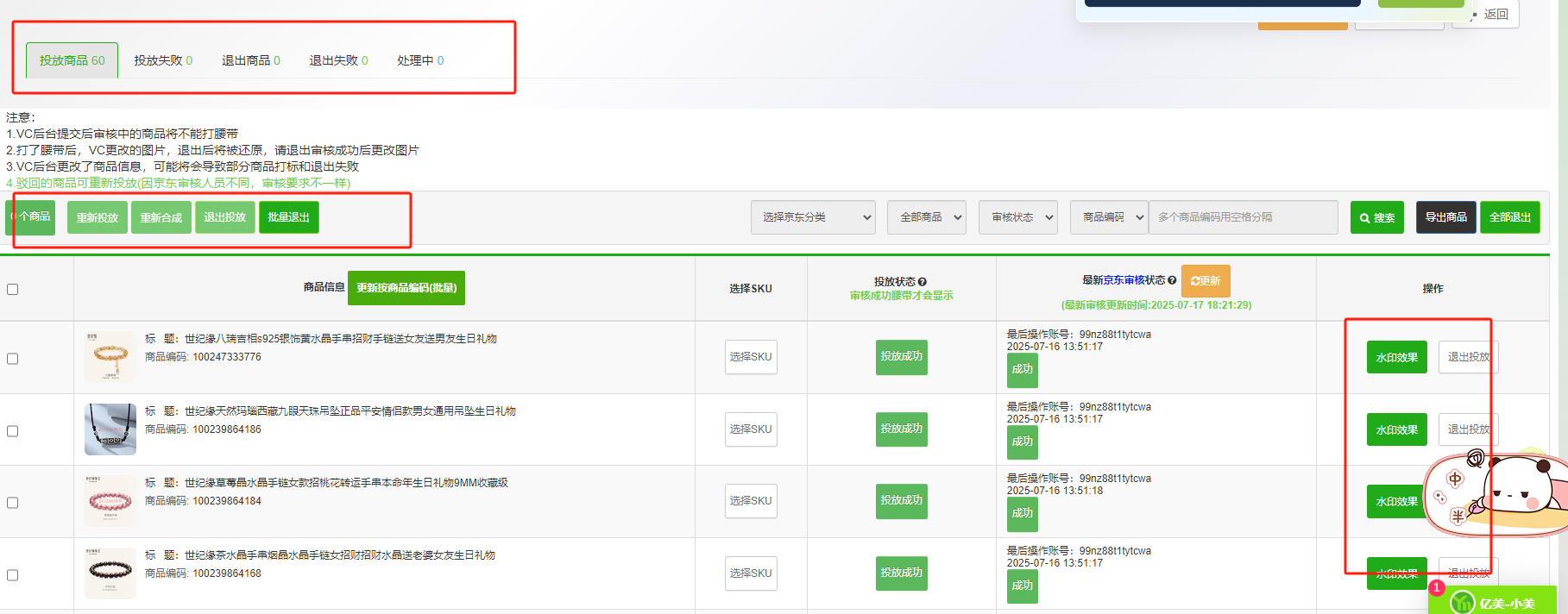This screenshot has height=614, width=1568.
Task: Open black bead bracelet product thumbnail
Action: pyautogui.click(x=110, y=573)
